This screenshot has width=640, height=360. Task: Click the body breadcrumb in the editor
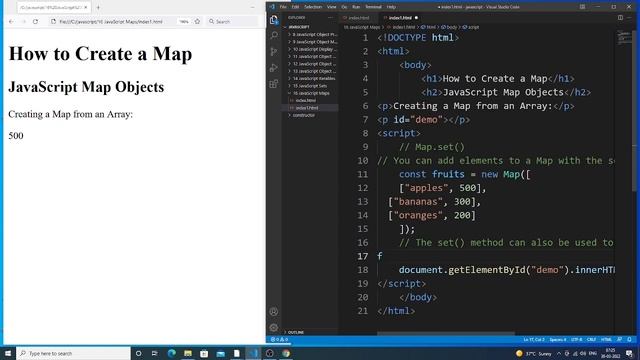pyautogui.click(x=449, y=27)
